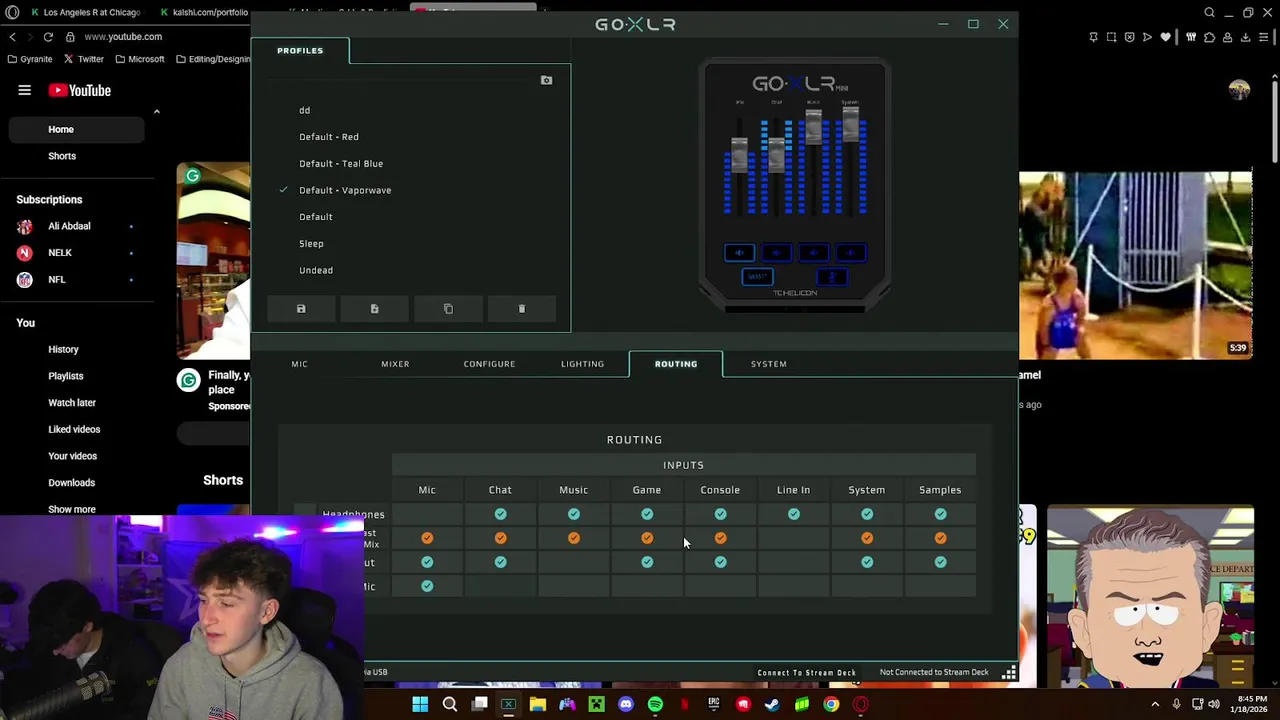Copy the selected profile using the duplicate icon
1280x720 pixels.
click(448, 309)
